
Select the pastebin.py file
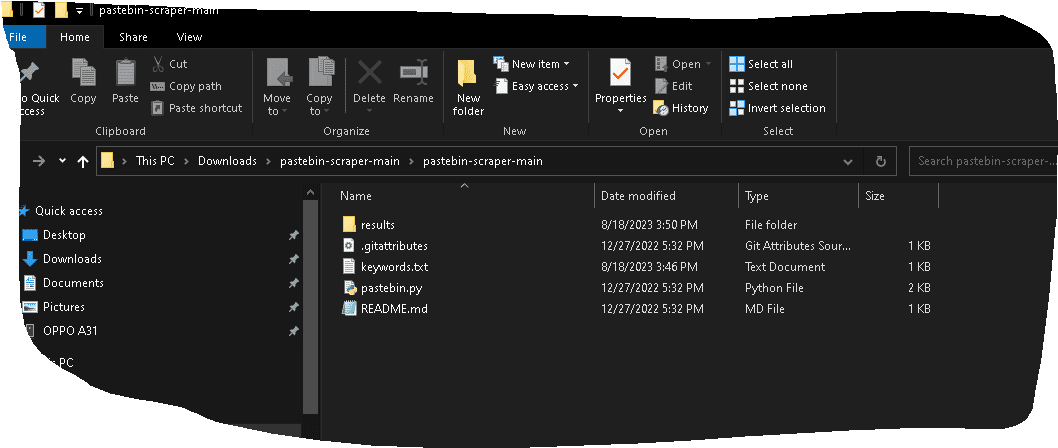[391, 287]
